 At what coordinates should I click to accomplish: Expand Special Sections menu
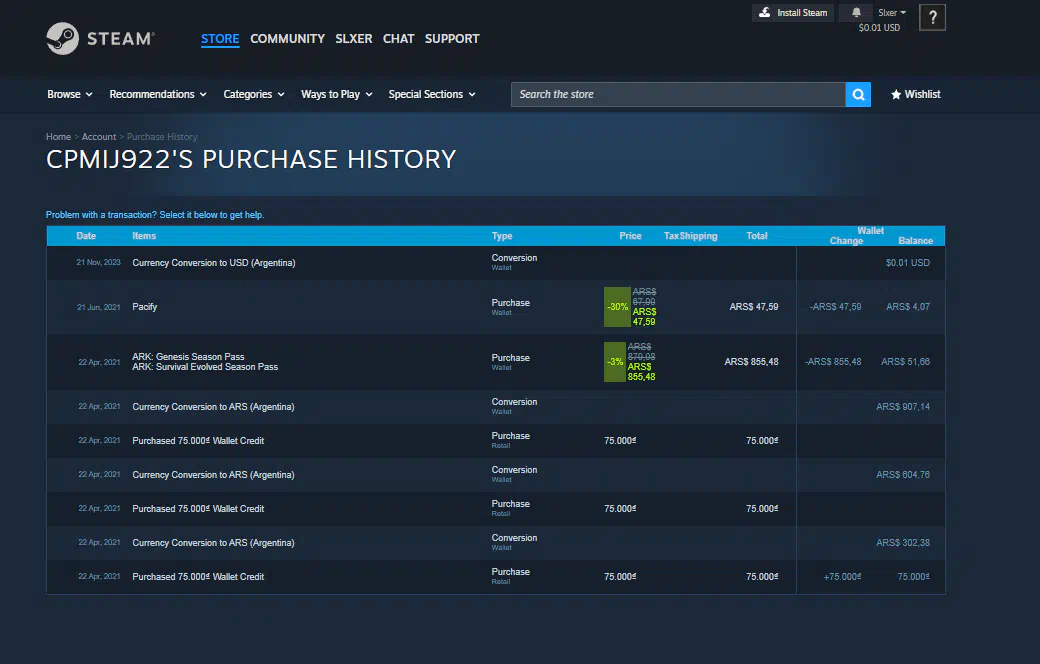(432, 94)
